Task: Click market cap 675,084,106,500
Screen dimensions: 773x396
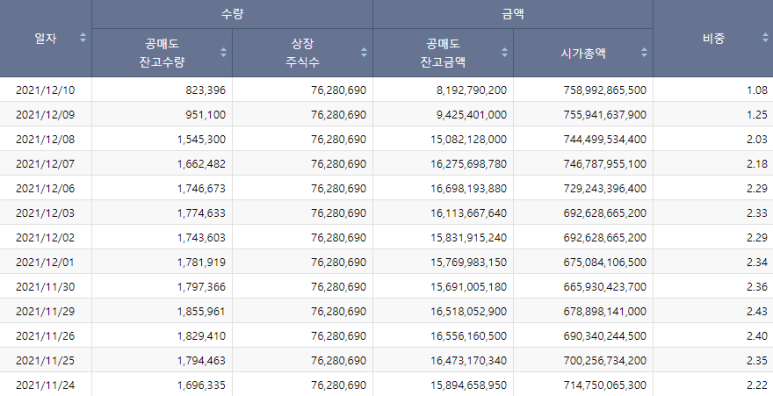Action: [605, 262]
